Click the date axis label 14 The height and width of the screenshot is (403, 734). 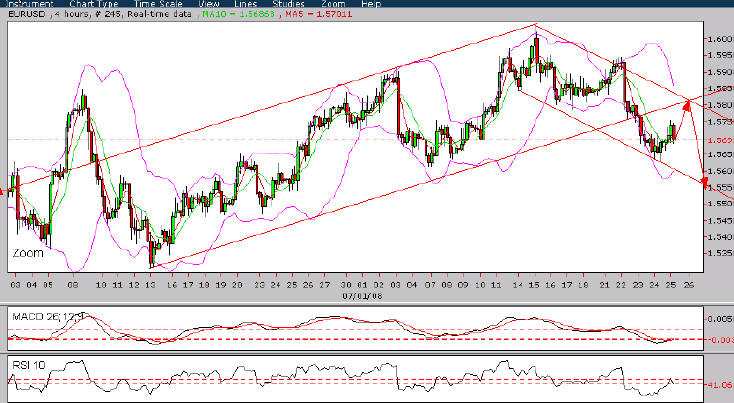pyautogui.click(x=517, y=285)
